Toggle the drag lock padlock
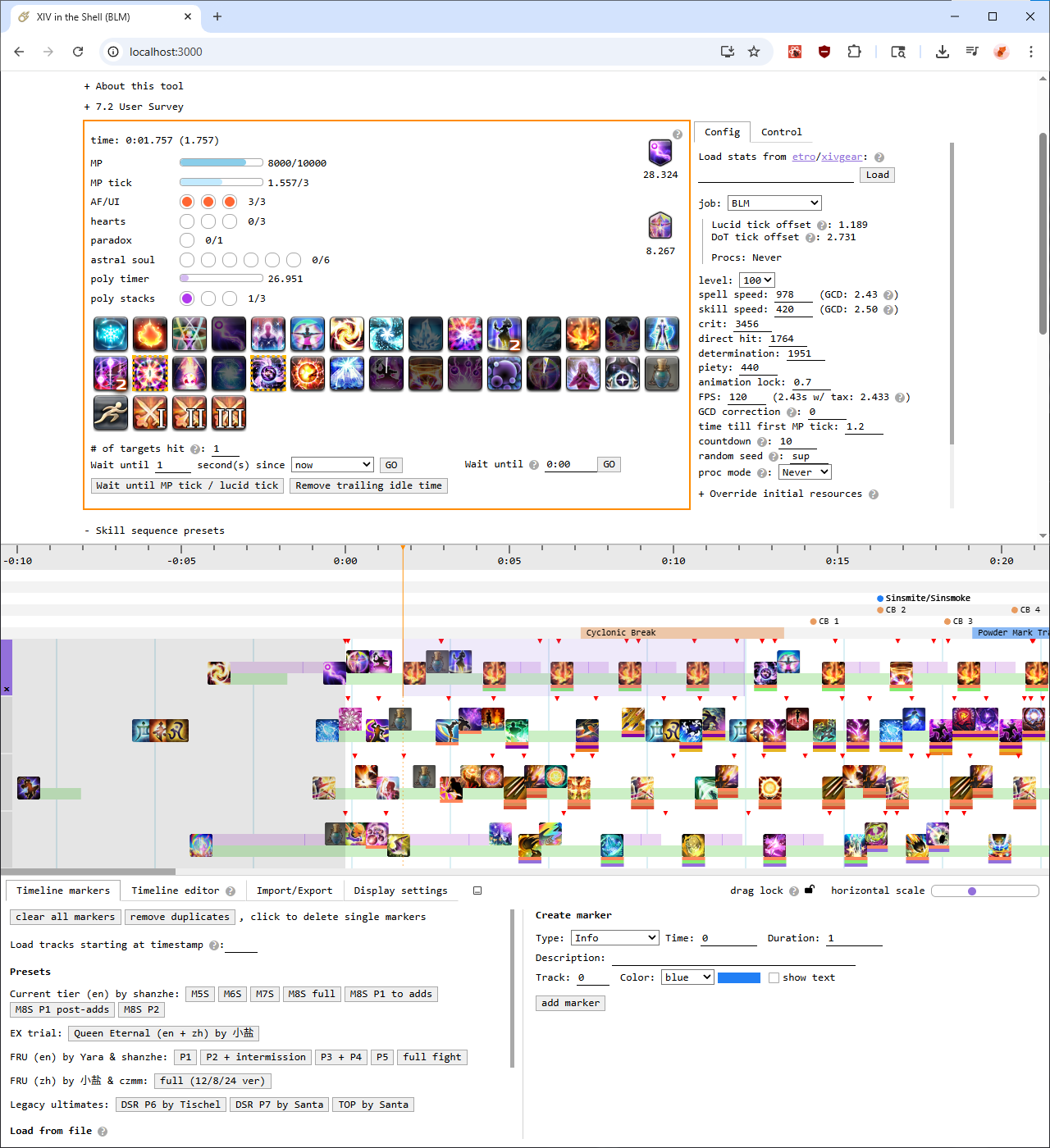Viewport: 1050px width, 1148px height. pyautogui.click(x=809, y=890)
